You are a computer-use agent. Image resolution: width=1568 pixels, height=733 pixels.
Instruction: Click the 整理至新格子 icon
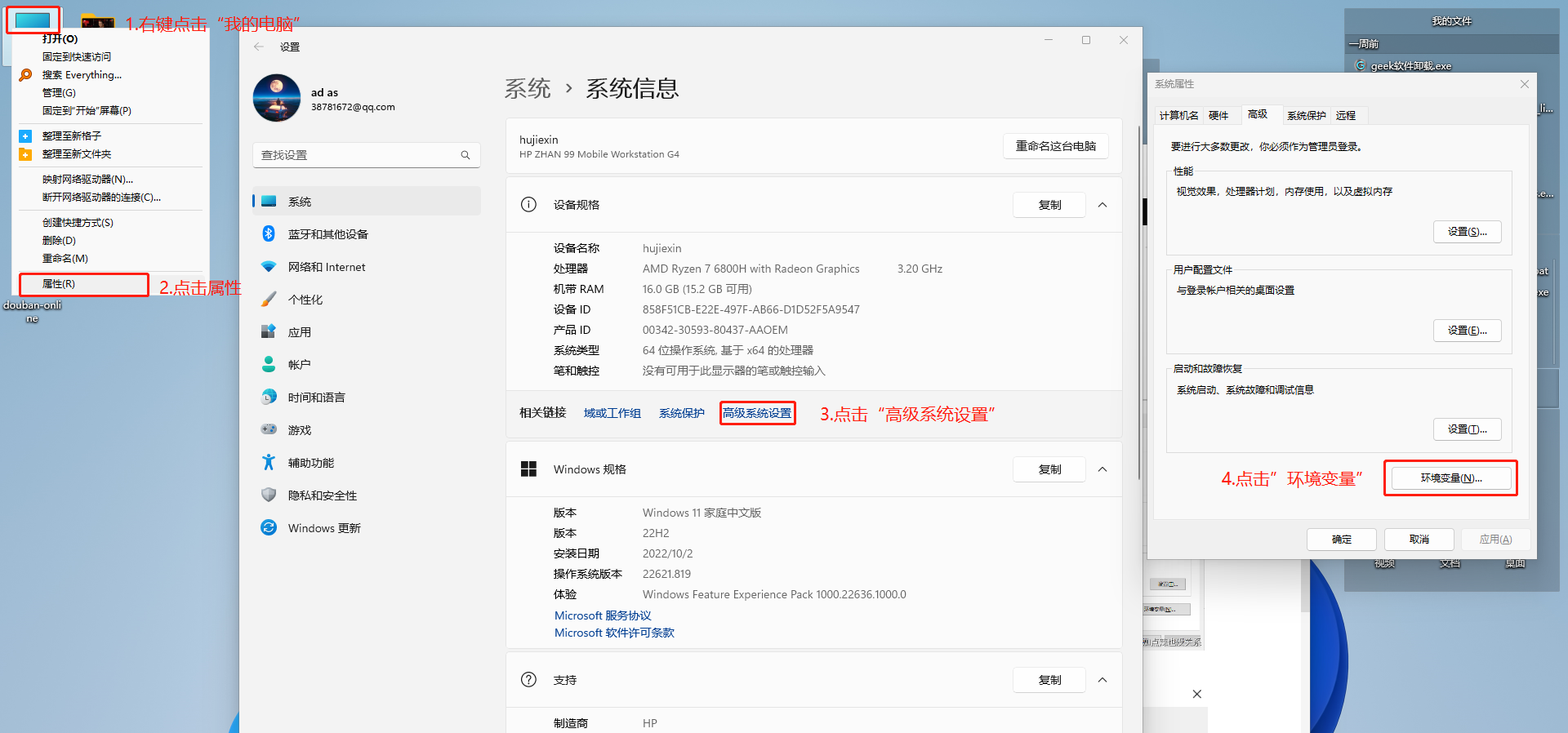point(25,135)
